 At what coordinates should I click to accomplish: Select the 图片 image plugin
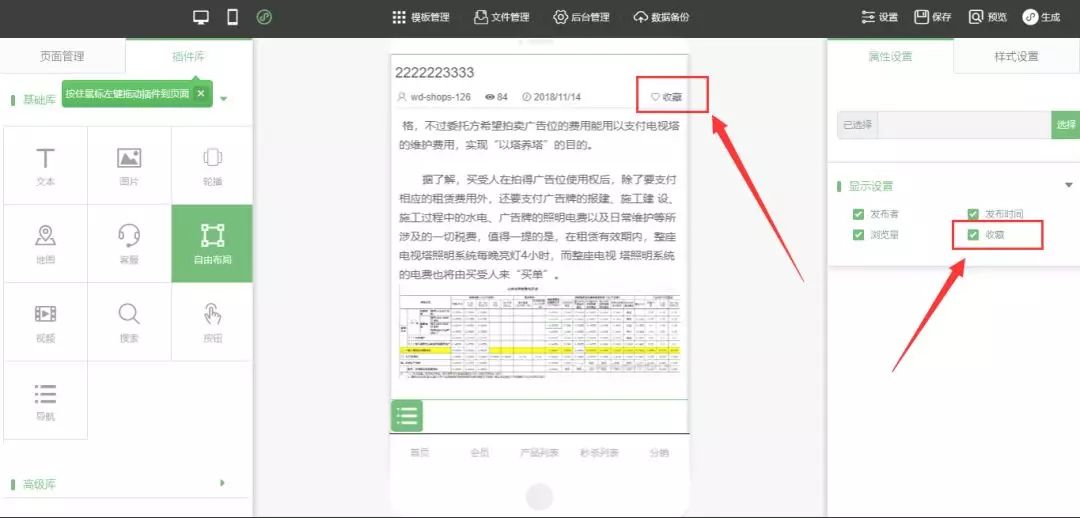[129, 166]
